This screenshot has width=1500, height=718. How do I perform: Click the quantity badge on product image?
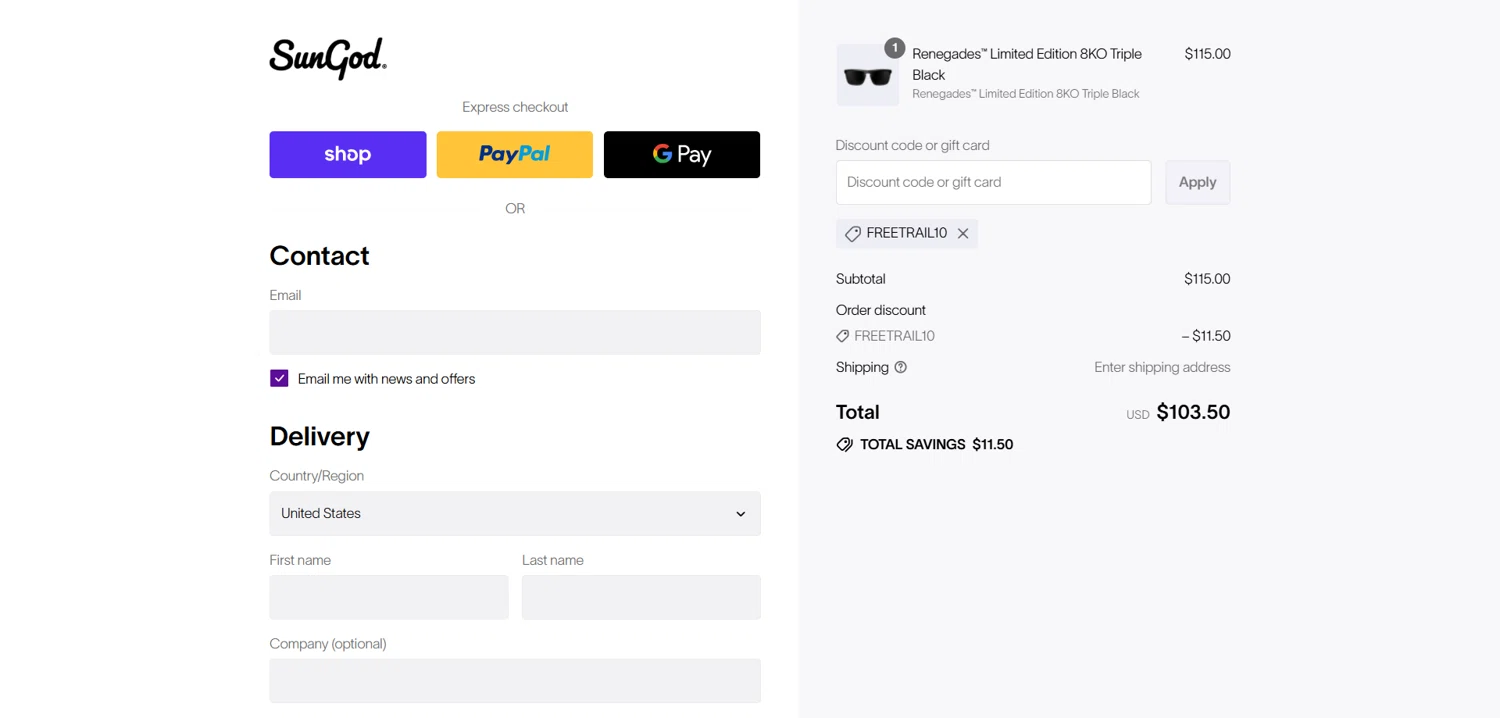894,48
